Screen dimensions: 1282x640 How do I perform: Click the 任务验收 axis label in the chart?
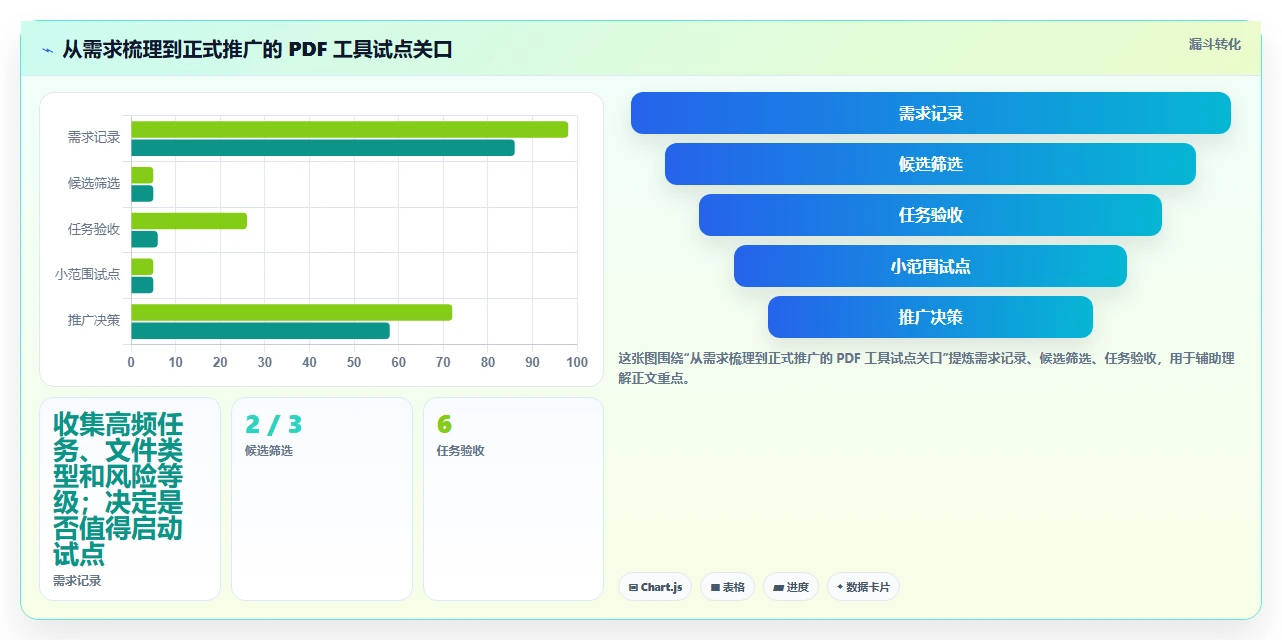coord(94,229)
